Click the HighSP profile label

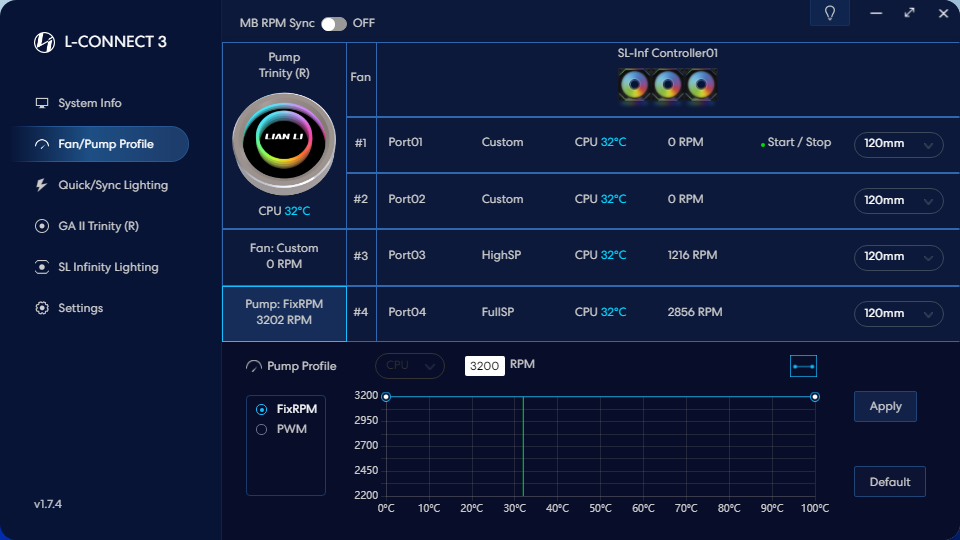(501, 255)
